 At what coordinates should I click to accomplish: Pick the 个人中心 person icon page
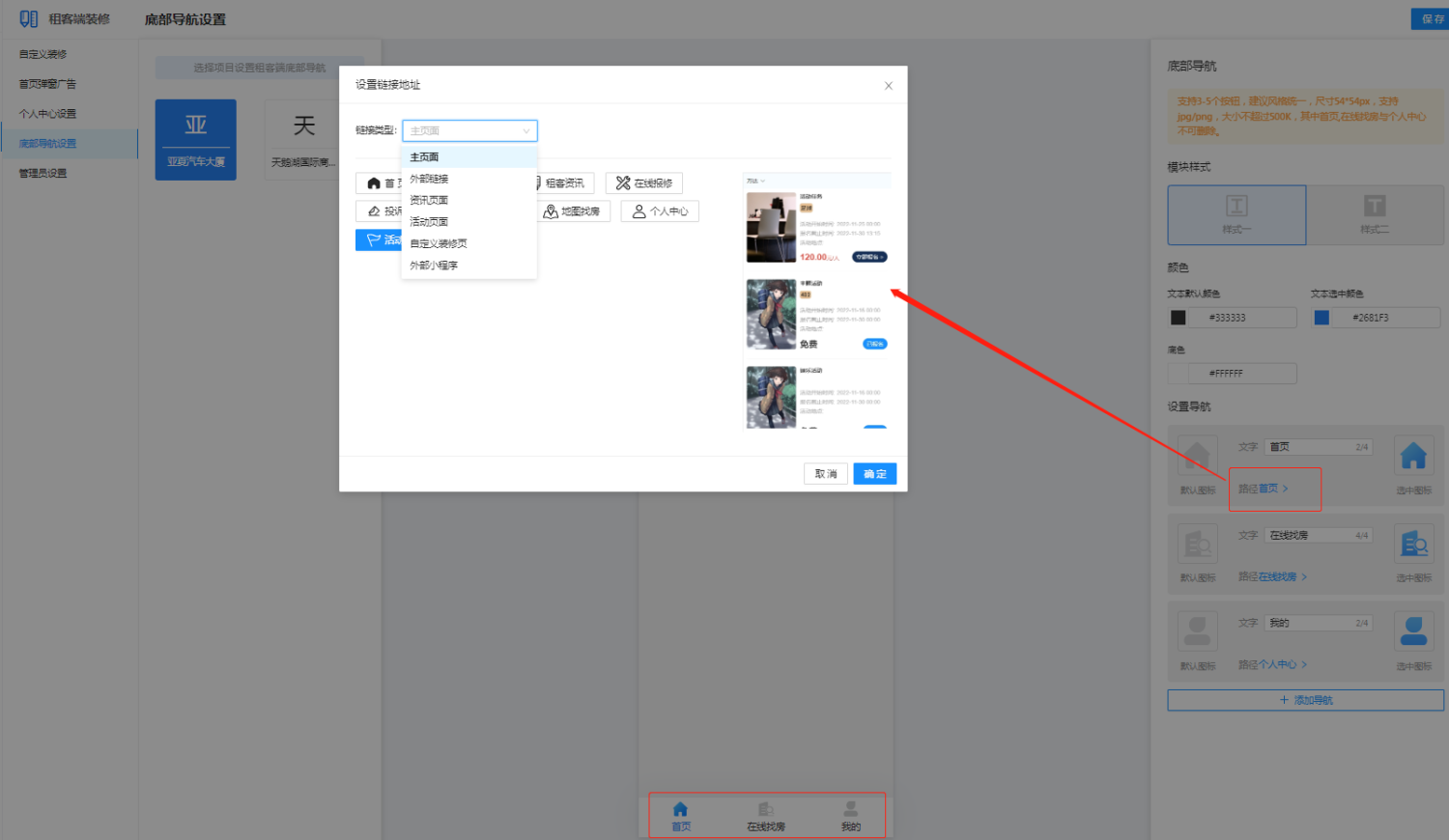[660, 211]
